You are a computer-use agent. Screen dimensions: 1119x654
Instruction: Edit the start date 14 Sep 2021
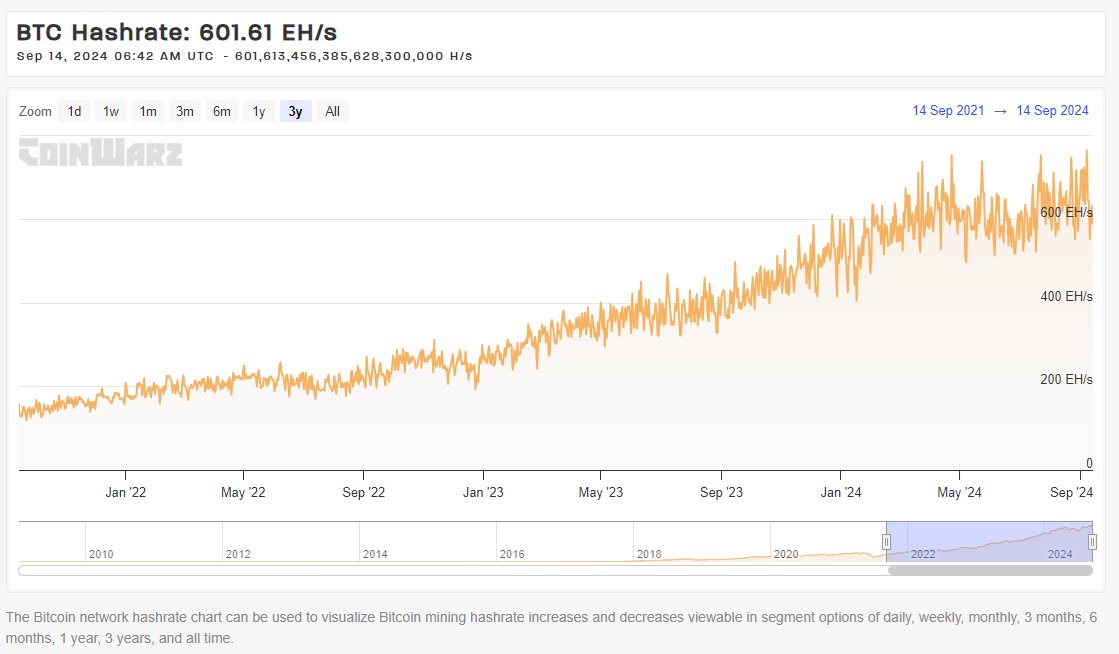948,111
